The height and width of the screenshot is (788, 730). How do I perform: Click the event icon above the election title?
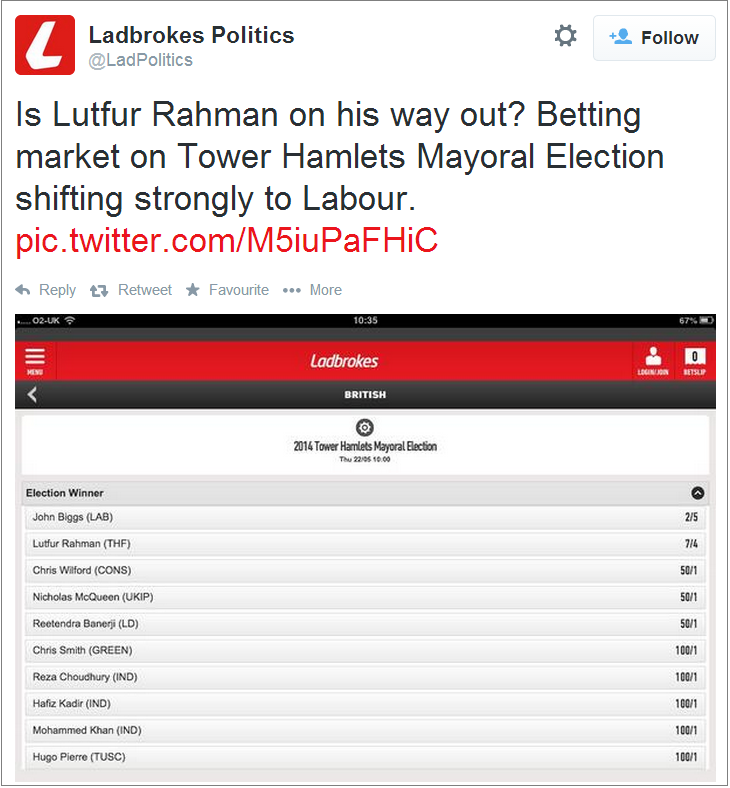point(365,428)
